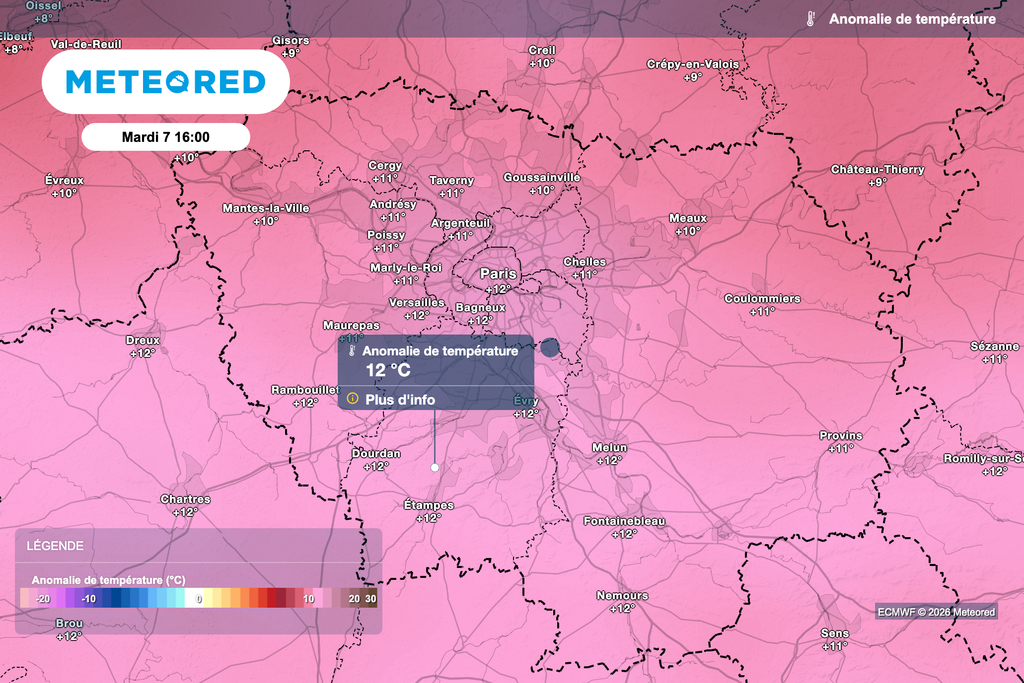Select the Val-de-Reuil label
Viewport: 1024px width, 683px height.
tap(86, 44)
